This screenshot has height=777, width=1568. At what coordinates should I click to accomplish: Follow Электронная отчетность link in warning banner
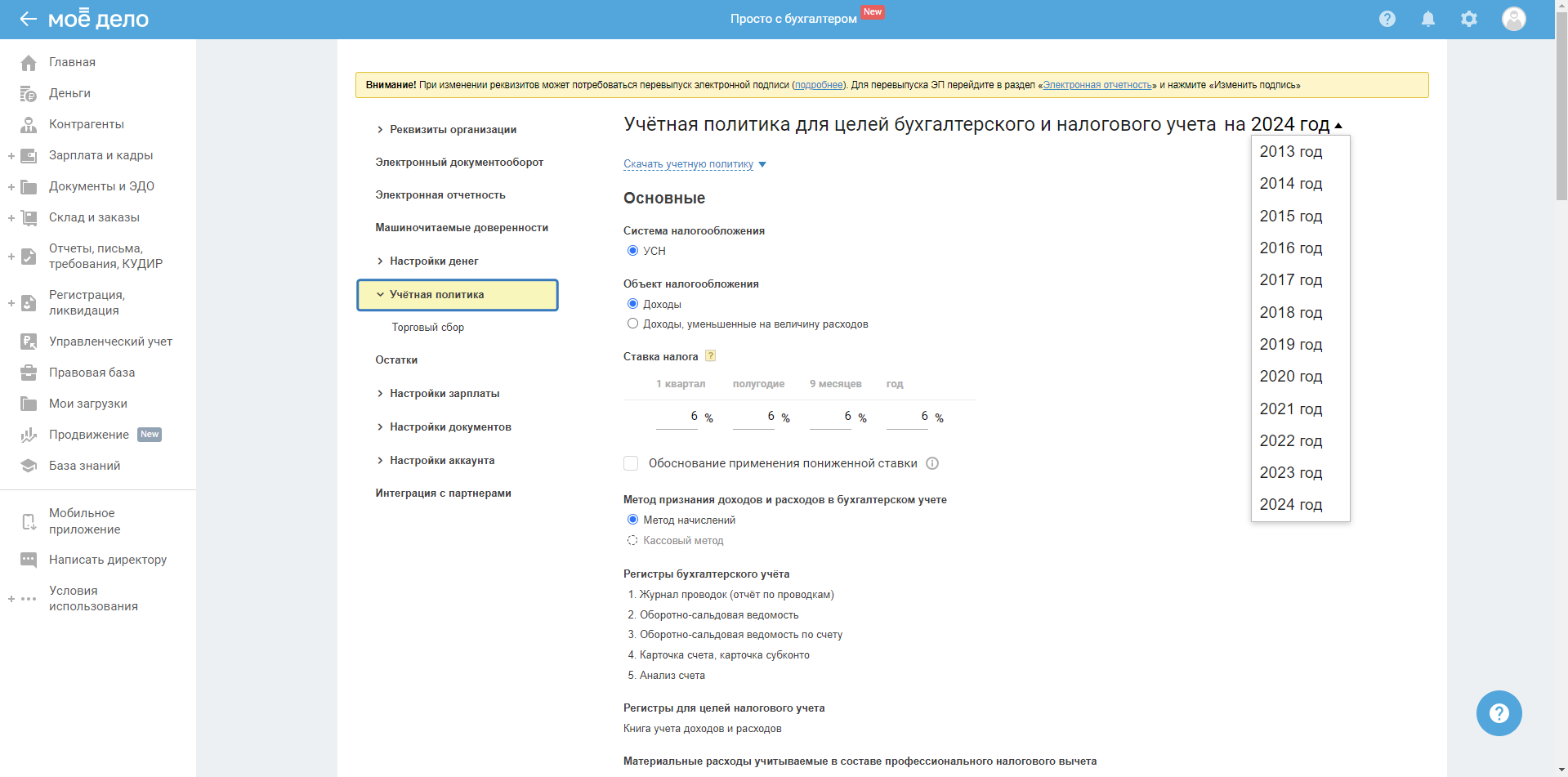click(1097, 85)
